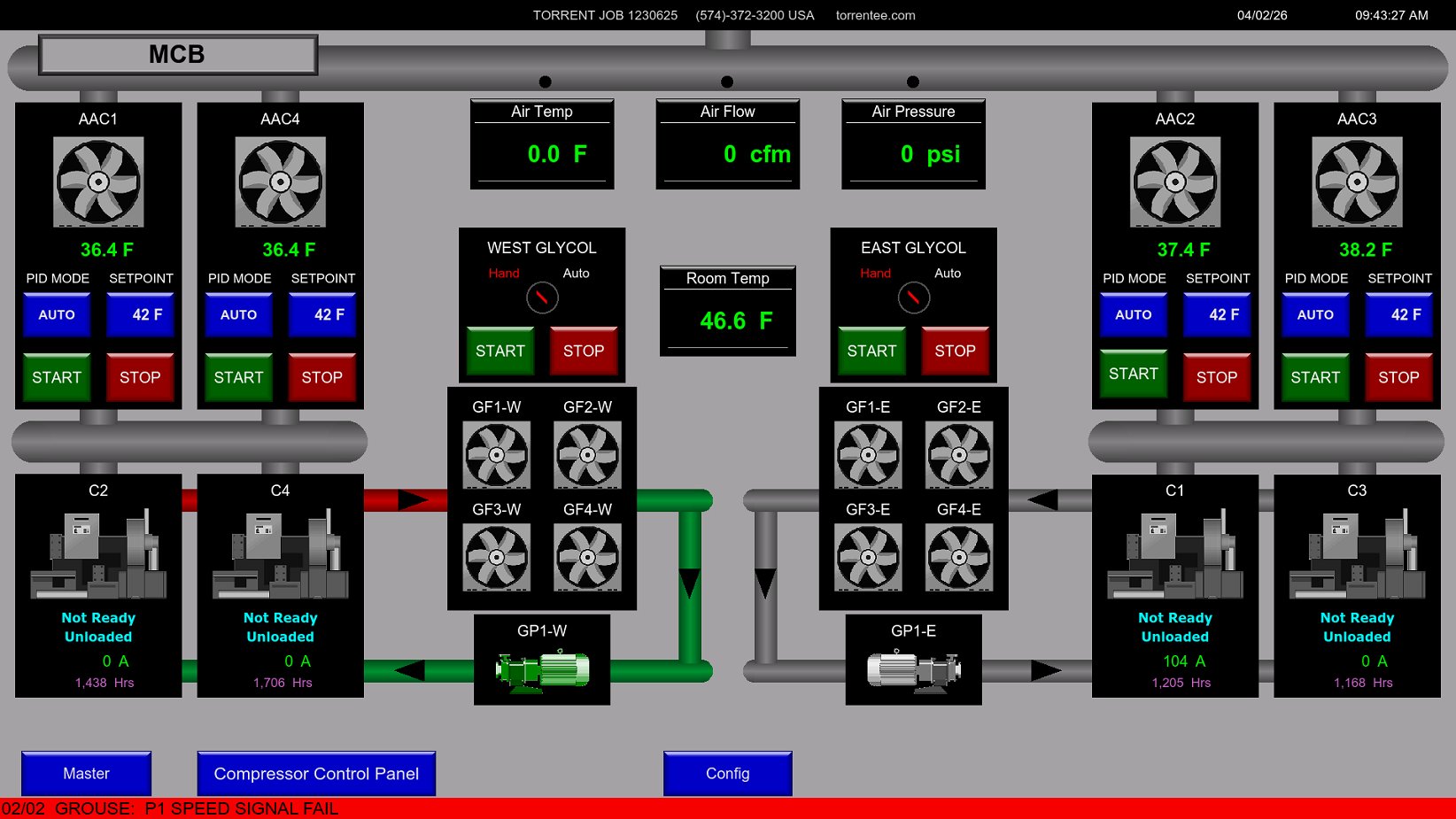This screenshot has width=1456, height=819.
Task: Open the Master screen
Action: pos(86,774)
